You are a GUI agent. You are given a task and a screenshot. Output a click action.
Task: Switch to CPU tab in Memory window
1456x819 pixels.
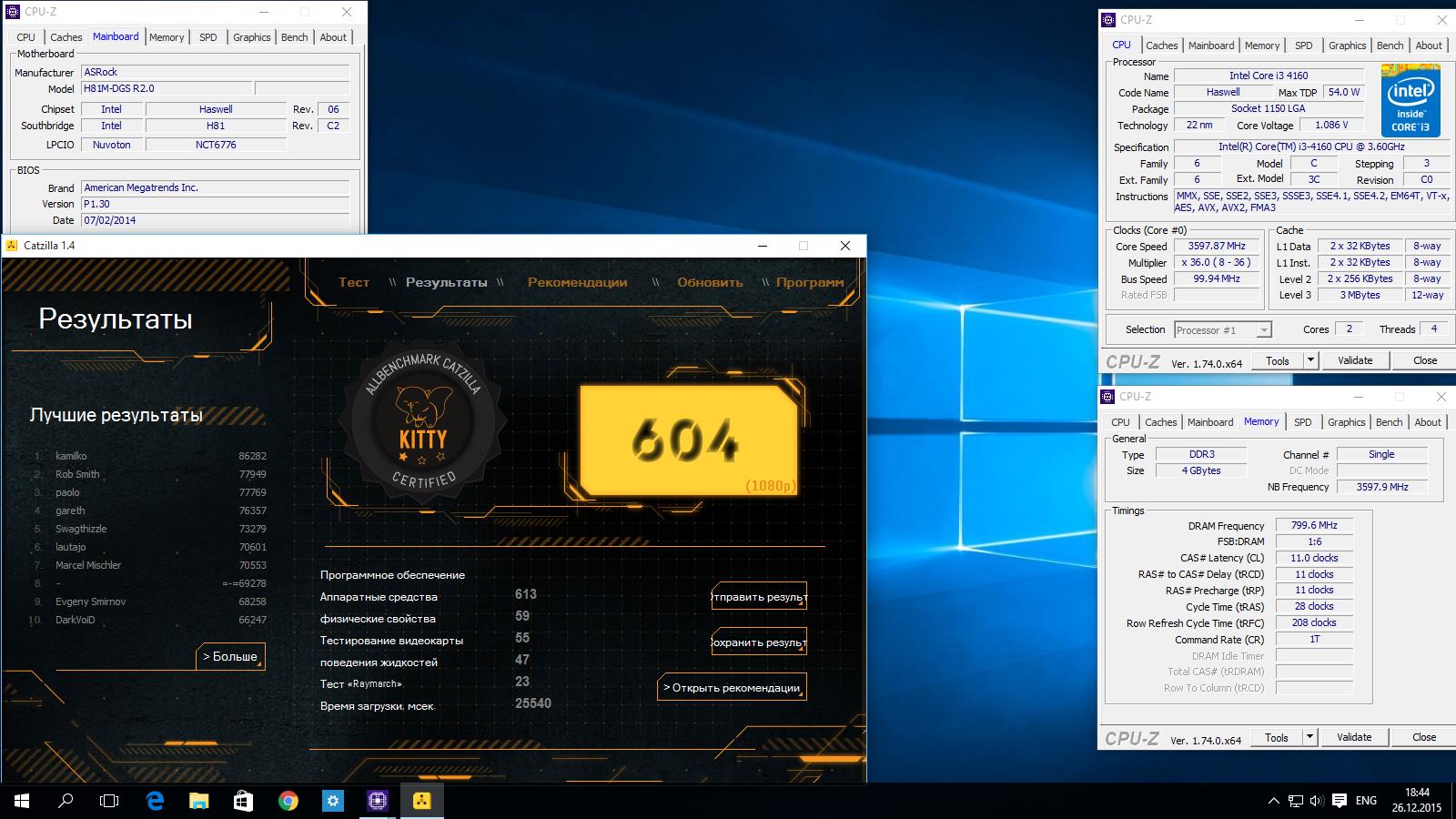click(1121, 422)
